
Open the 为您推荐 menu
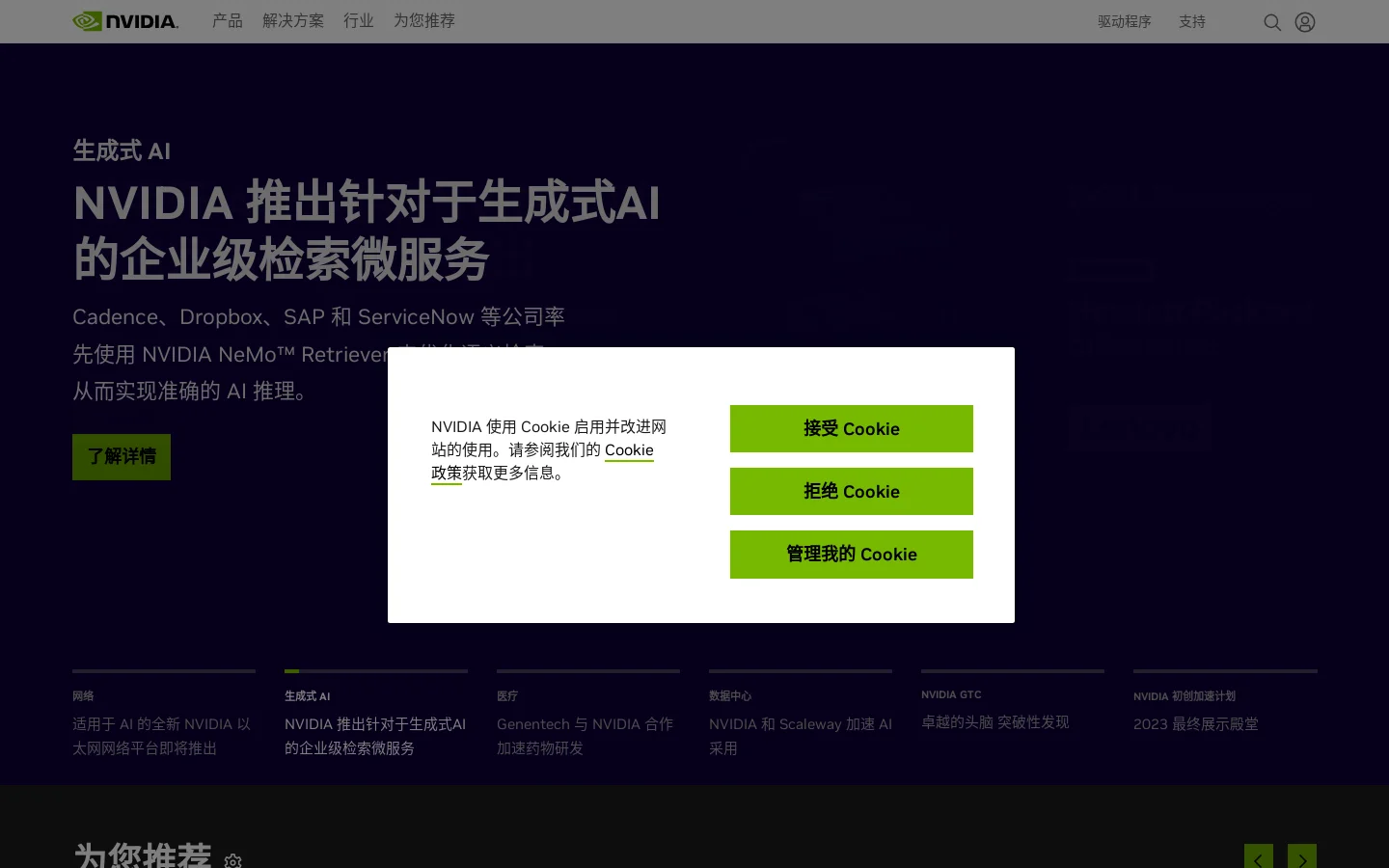424,20
